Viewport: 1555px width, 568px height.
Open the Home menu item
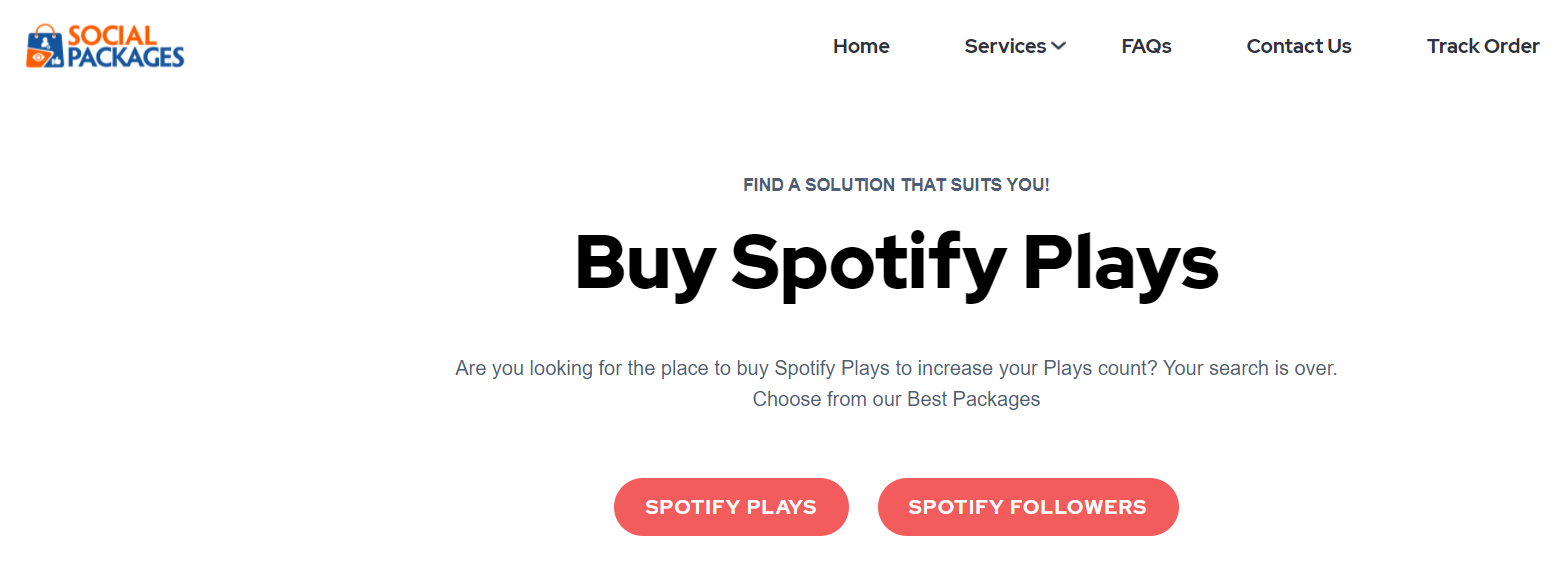[x=861, y=46]
